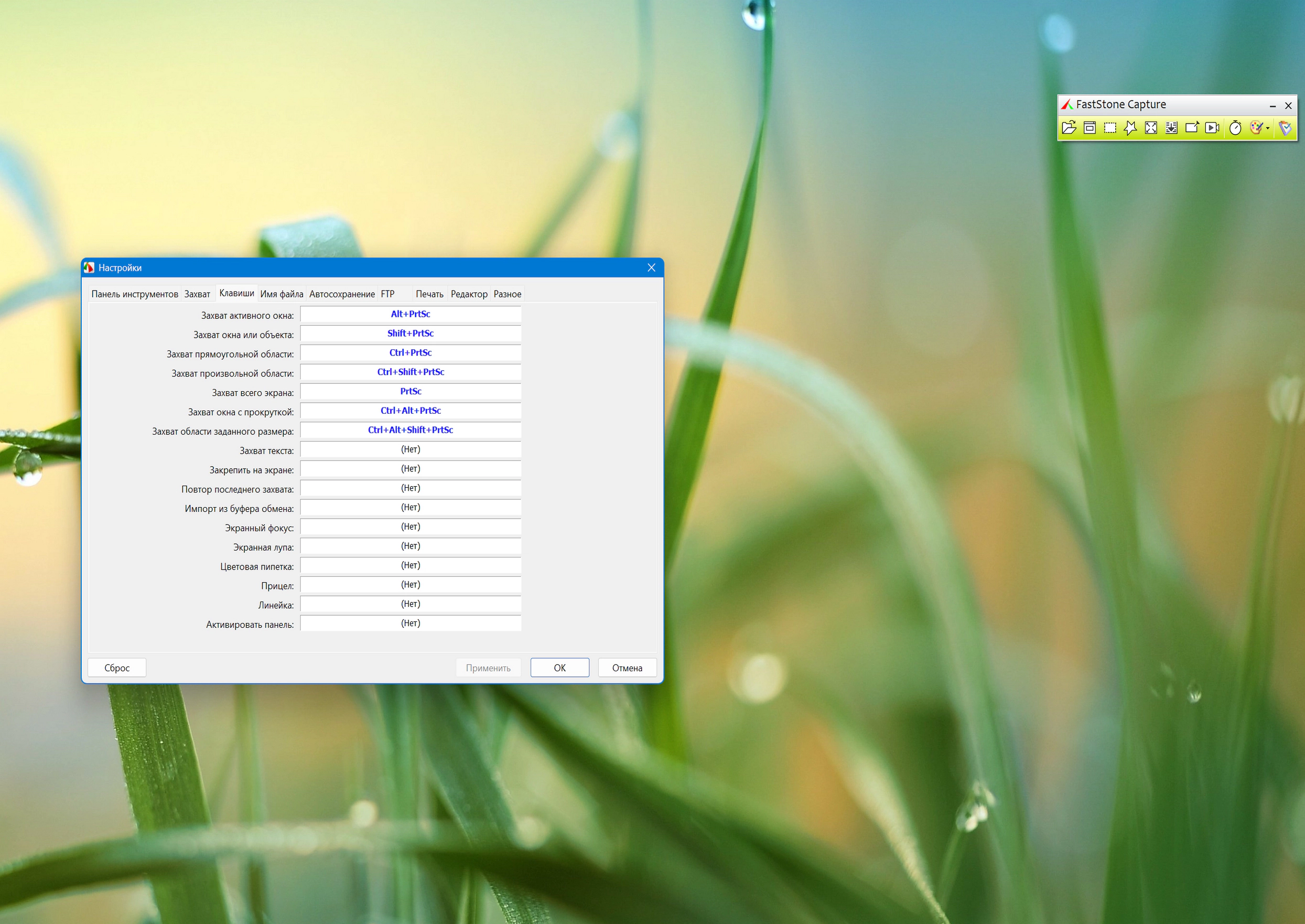Close the FastStone Capture panel
1305x924 pixels.
point(1289,105)
